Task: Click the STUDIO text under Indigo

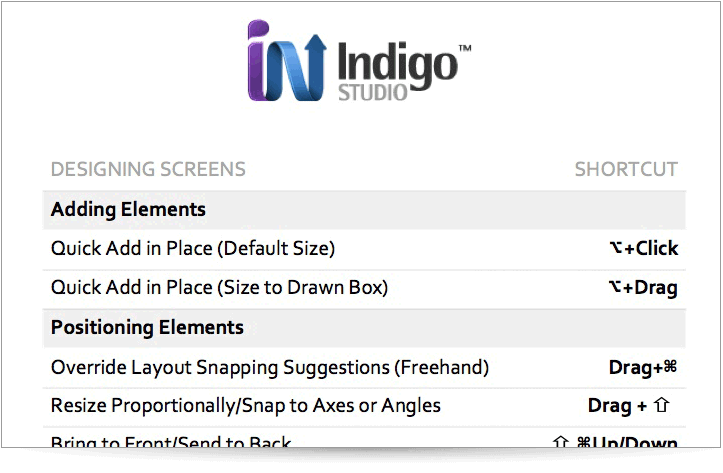Action: 373,93
